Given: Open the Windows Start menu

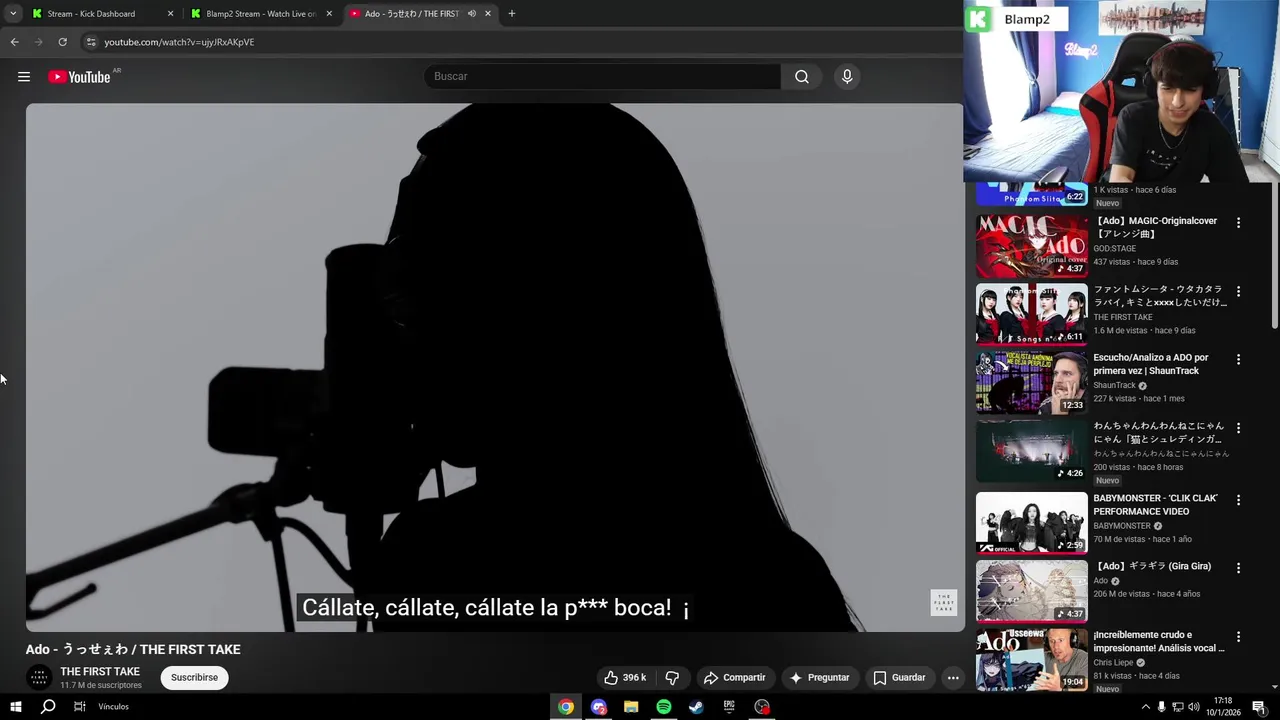Looking at the screenshot, I should point(15,707).
